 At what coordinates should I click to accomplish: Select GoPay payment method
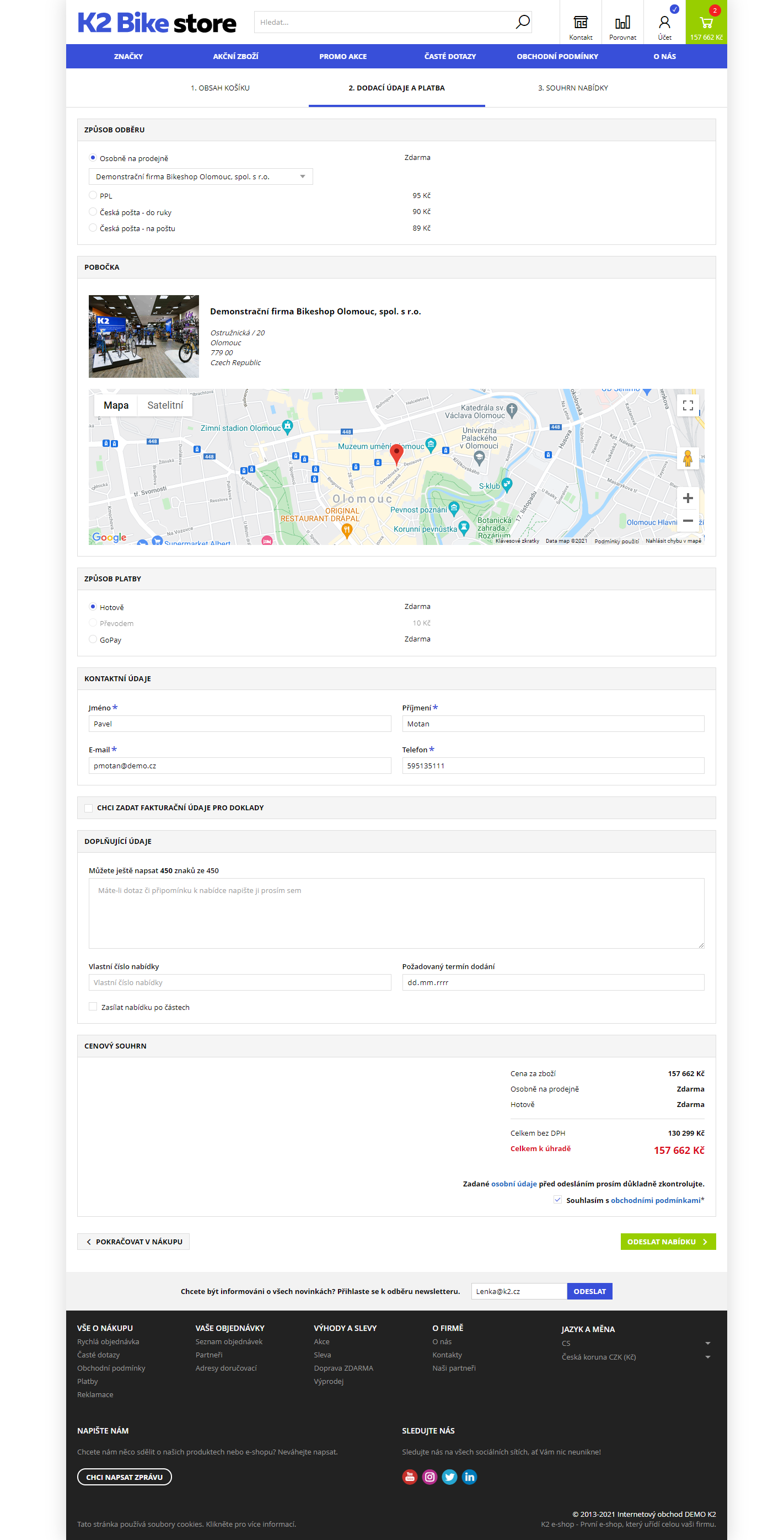coord(93,639)
